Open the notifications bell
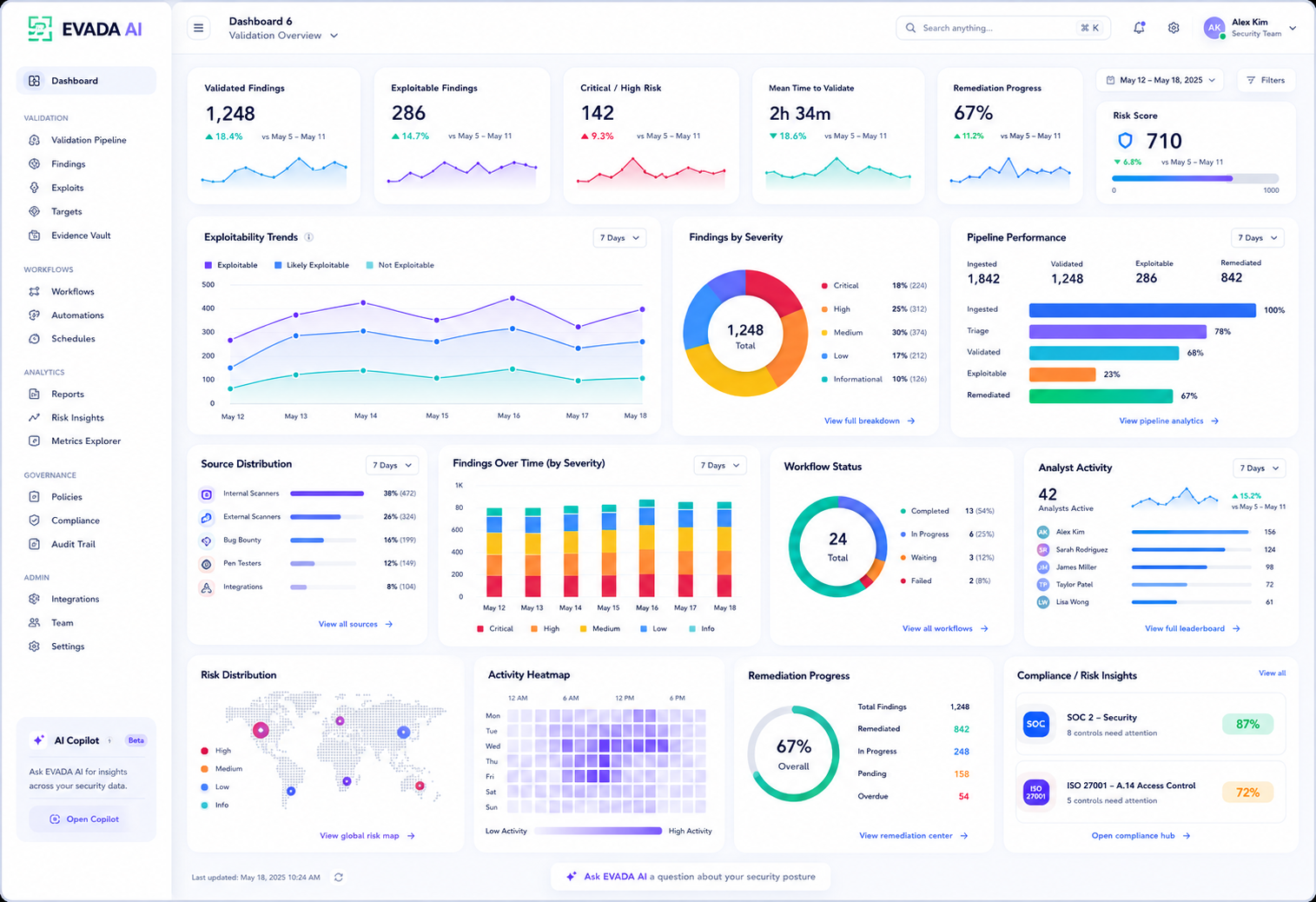Image resolution: width=1316 pixels, height=902 pixels. tap(1139, 28)
